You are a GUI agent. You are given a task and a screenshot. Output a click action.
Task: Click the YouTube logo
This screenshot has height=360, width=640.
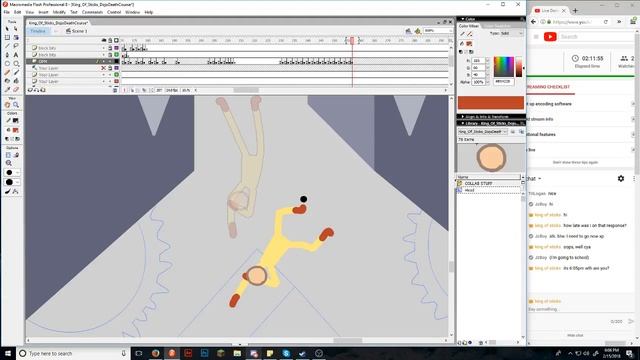click(550, 37)
